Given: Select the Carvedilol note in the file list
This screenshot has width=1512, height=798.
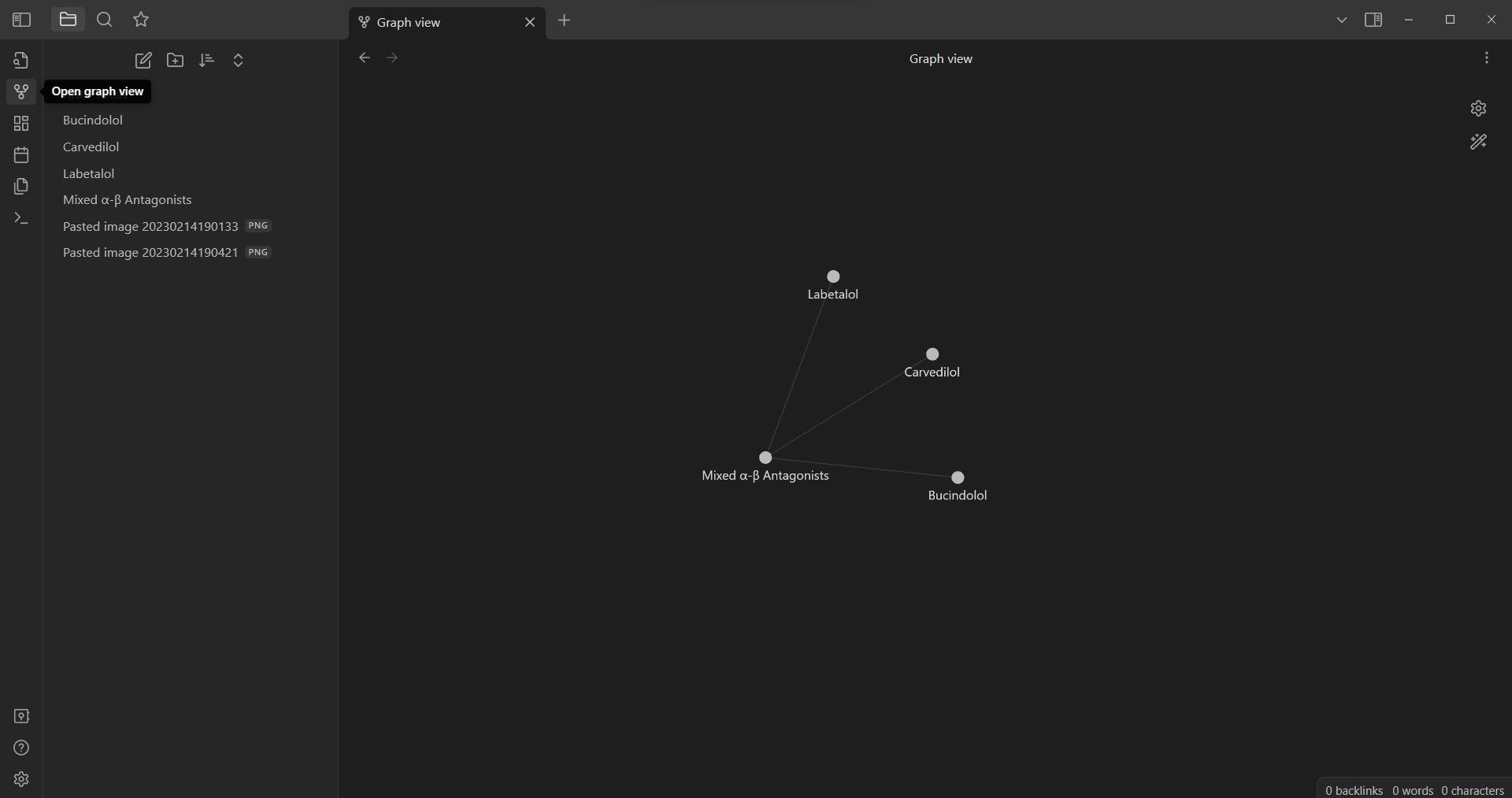Looking at the screenshot, I should (91, 147).
